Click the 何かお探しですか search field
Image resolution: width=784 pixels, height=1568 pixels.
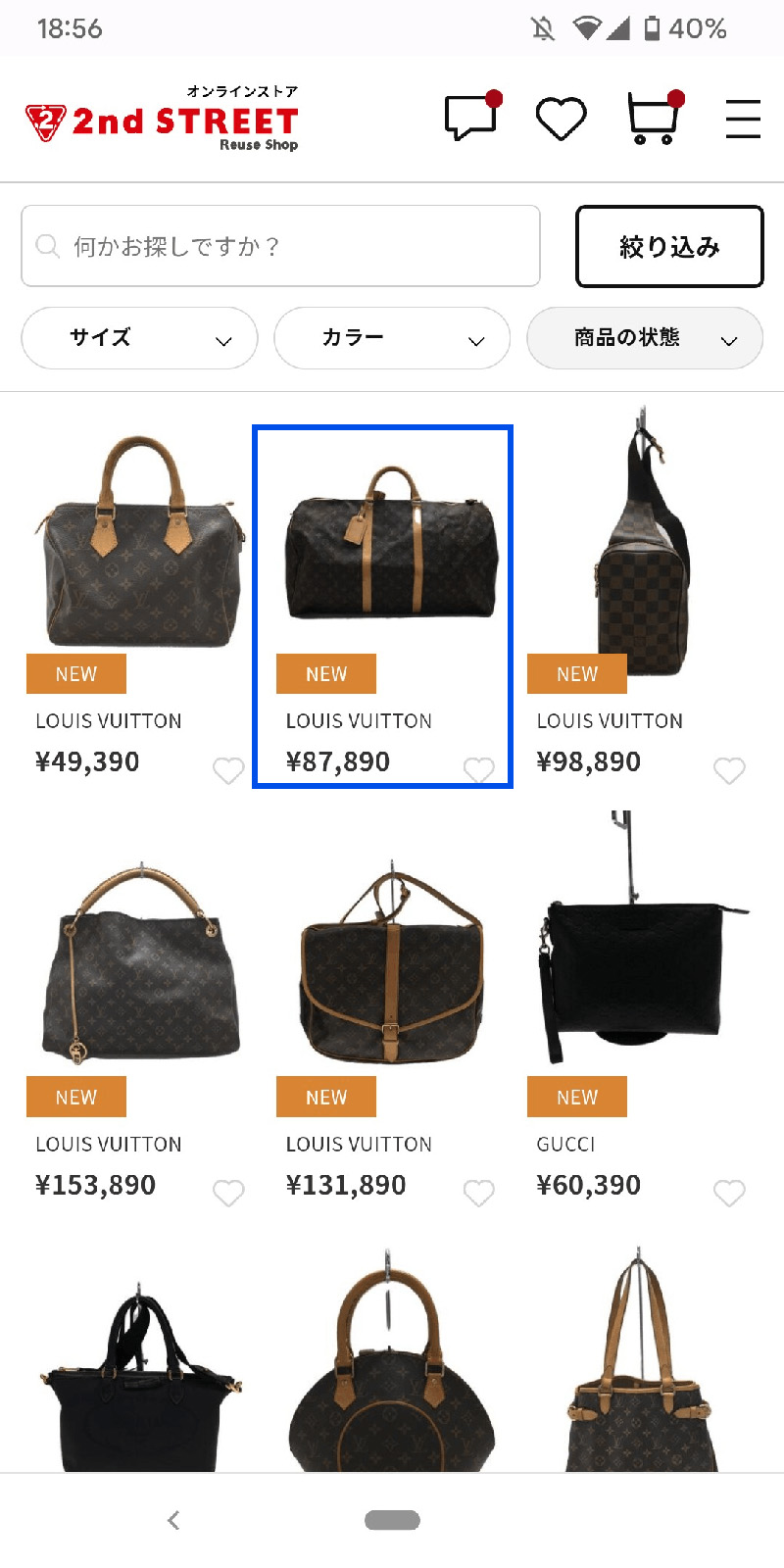click(281, 246)
